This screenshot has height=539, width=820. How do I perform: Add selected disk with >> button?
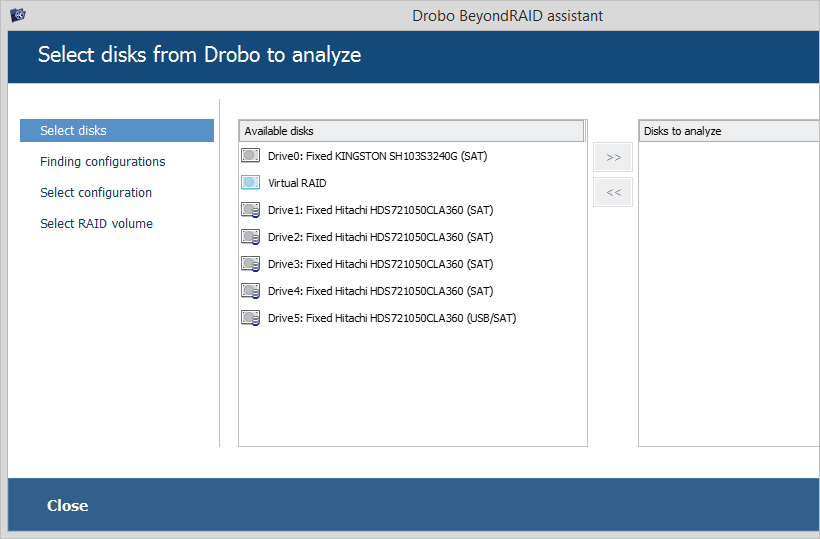point(613,157)
